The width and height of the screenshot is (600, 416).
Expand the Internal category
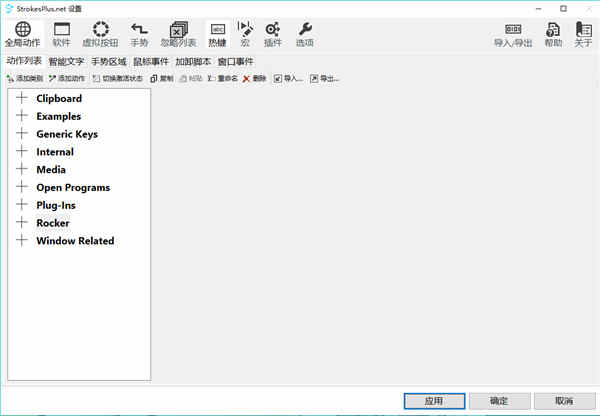22,151
